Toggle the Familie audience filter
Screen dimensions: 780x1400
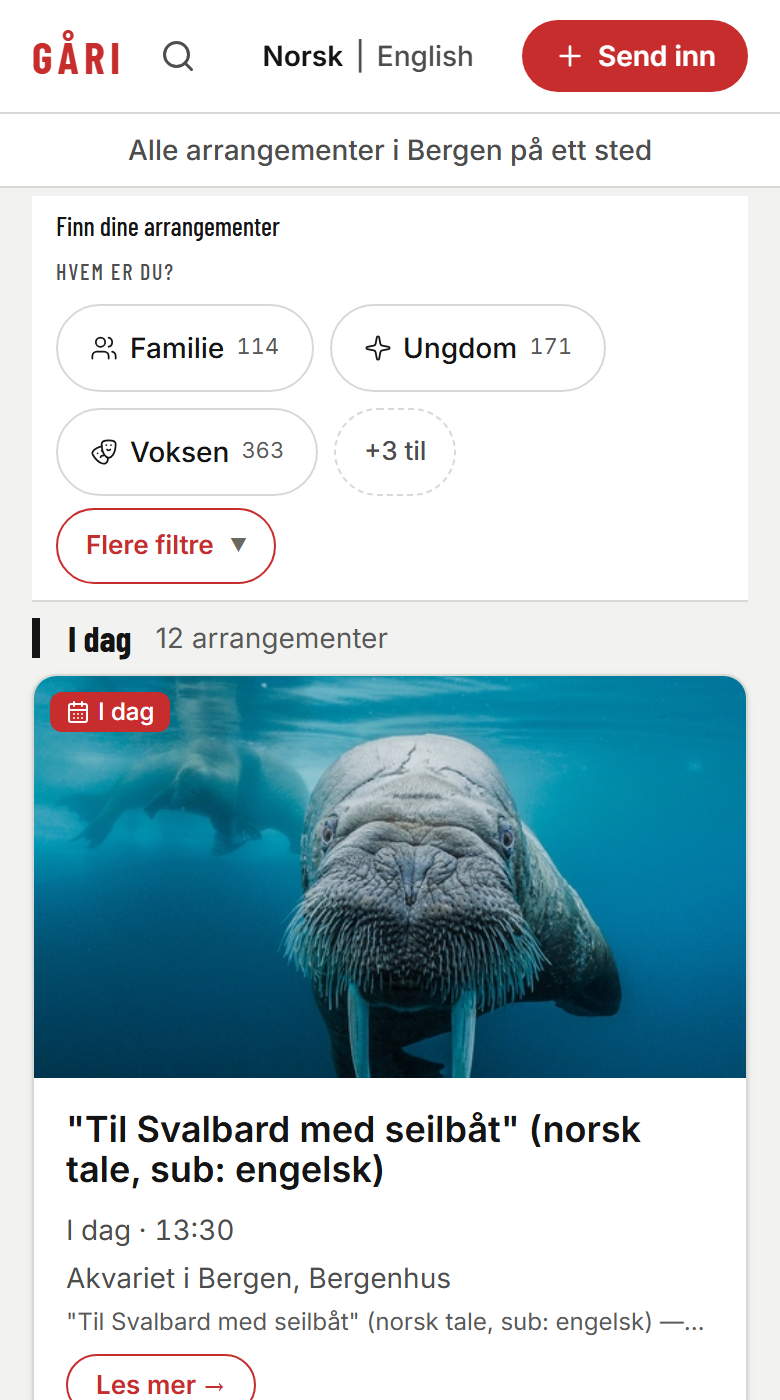(185, 348)
